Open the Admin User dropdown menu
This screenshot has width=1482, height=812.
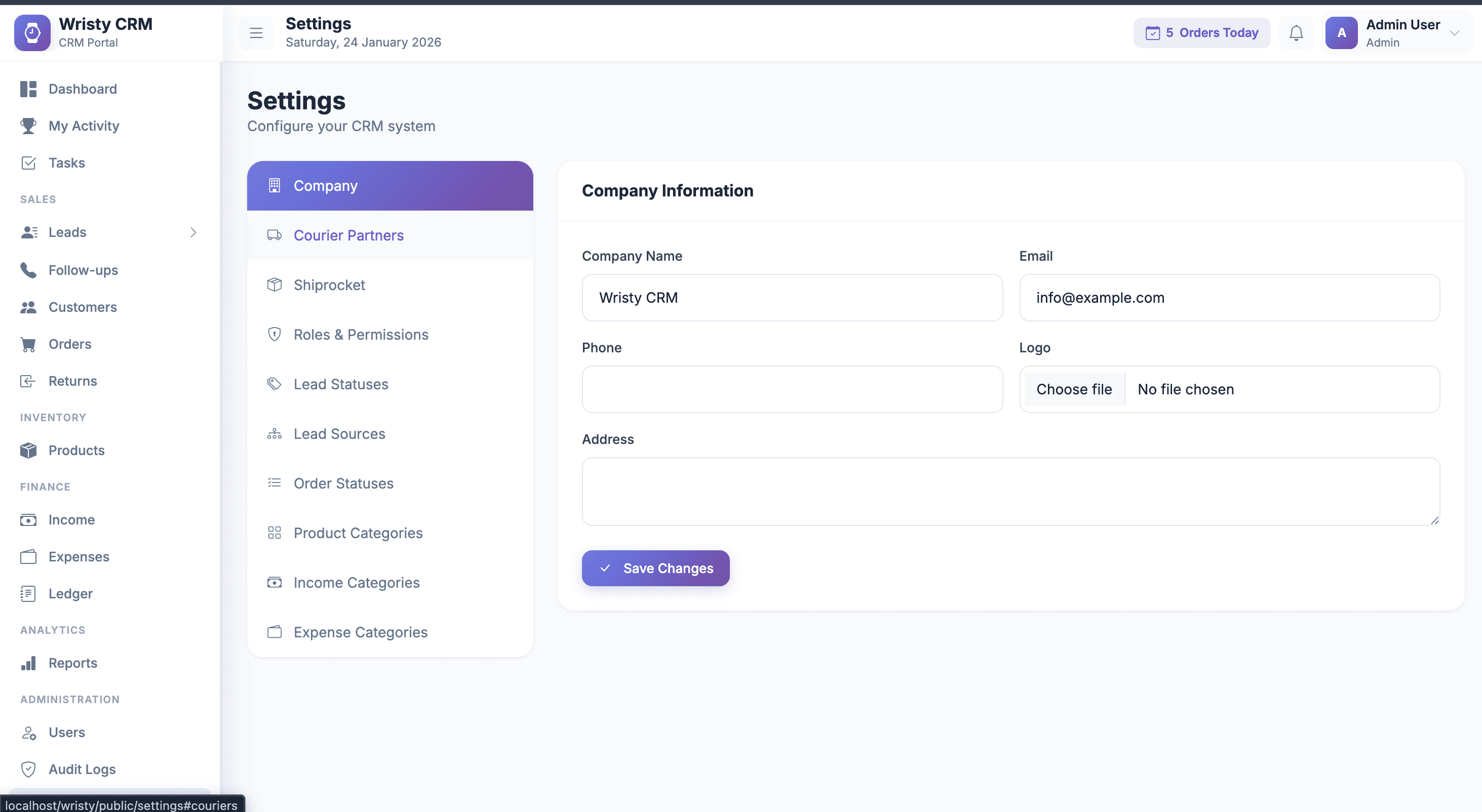click(x=1454, y=33)
